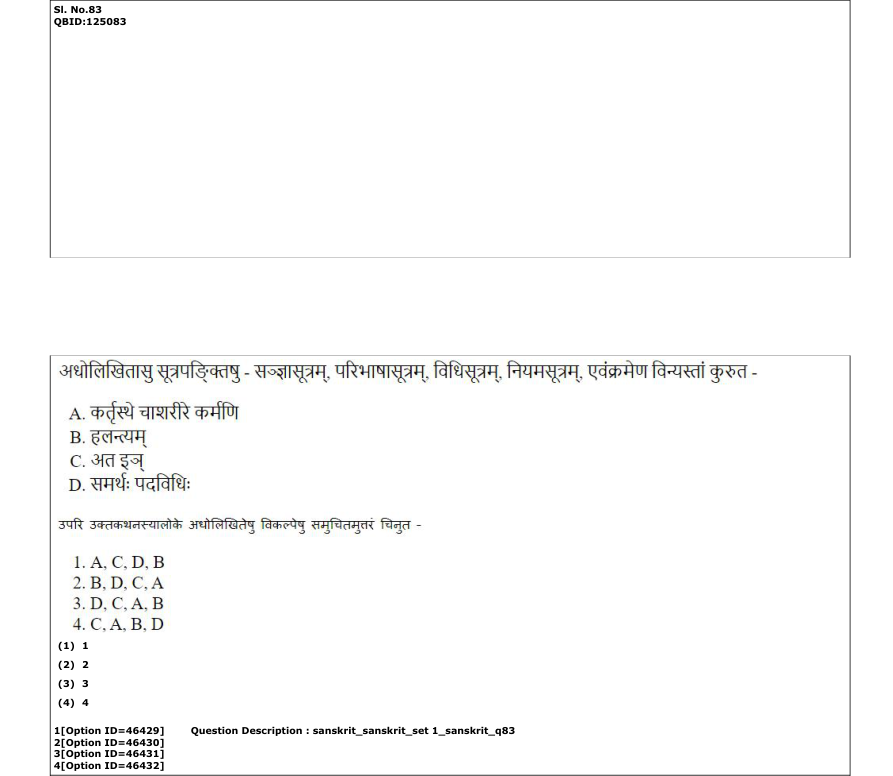Select the "Question Description" line for sanskrit_q83
Image resolution: width=893 pixels, height=776 pixels.
click(353, 730)
